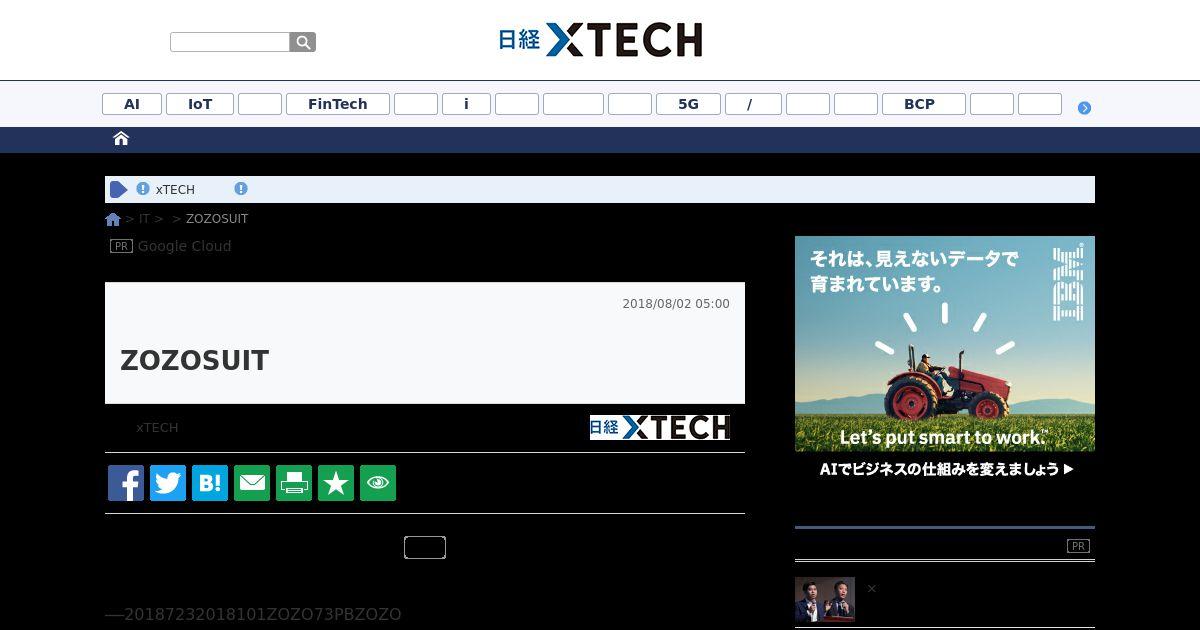The width and height of the screenshot is (1200, 630).
Task: Click the small outlined button below share icons
Action: (425, 547)
